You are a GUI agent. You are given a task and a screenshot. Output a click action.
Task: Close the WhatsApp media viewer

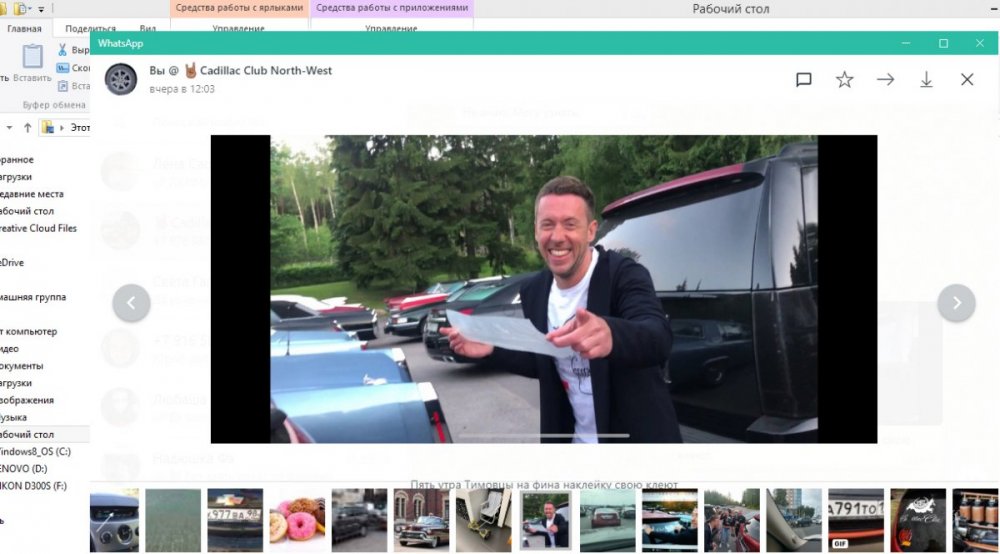tap(967, 80)
